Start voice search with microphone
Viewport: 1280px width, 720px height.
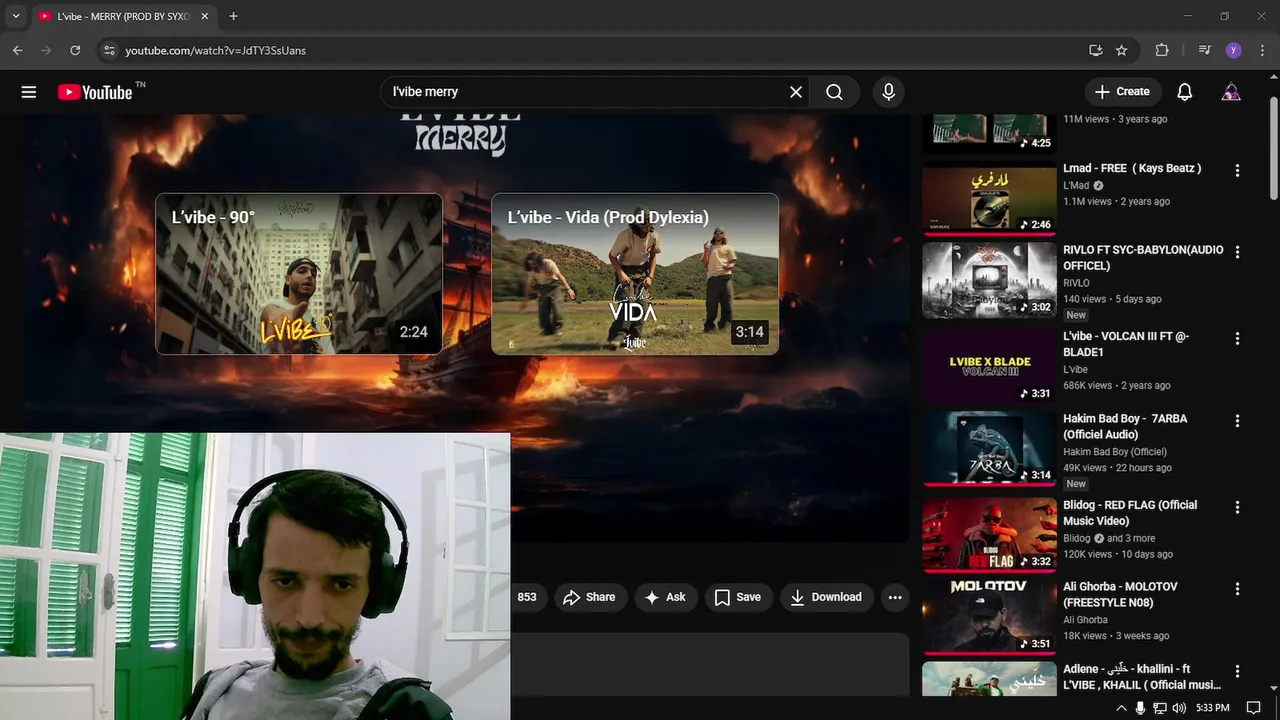coord(888,92)
